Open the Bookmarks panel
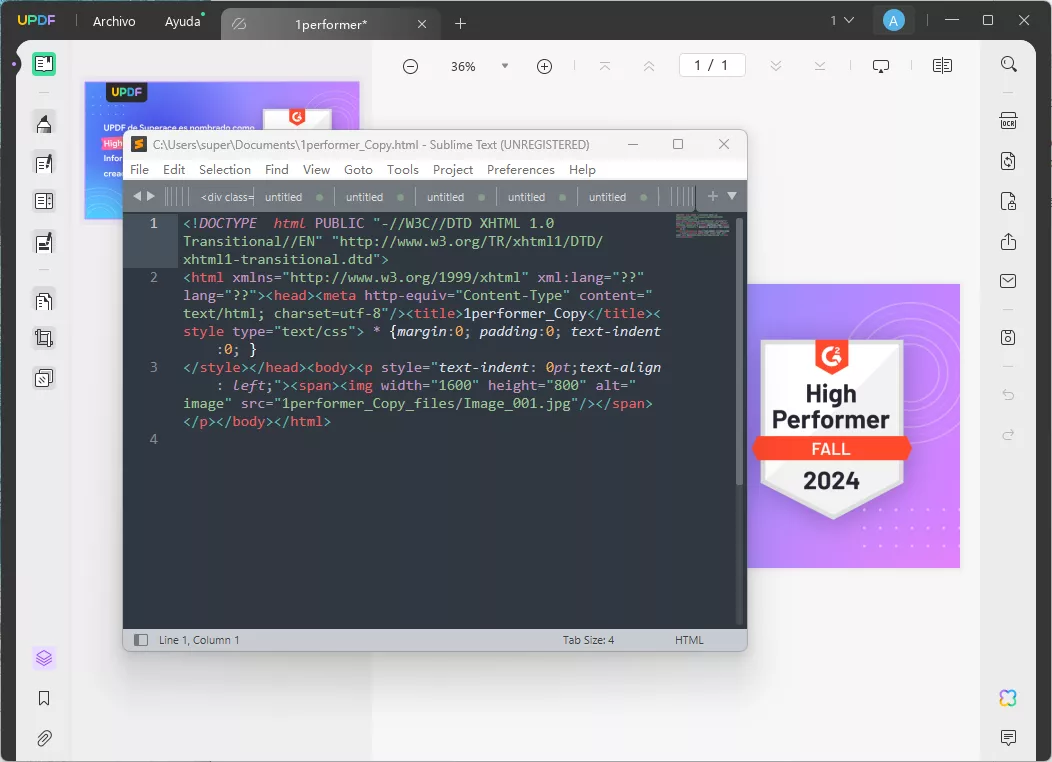This screenshot has height=762, width=1052. coord(44,698)
